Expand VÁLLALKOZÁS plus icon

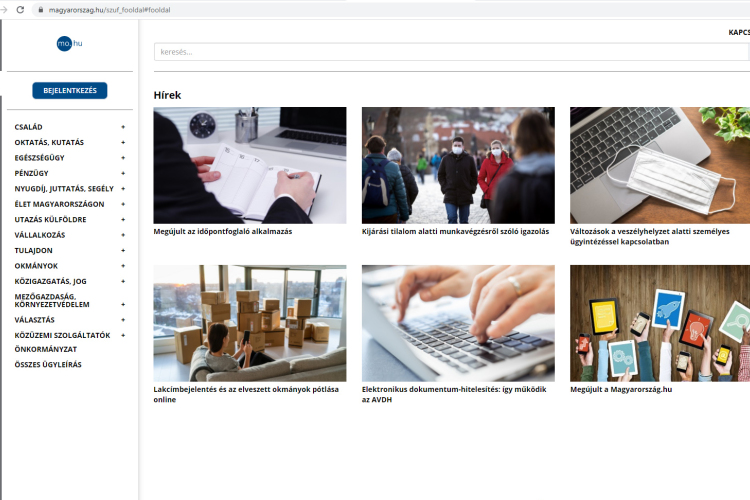123,235
